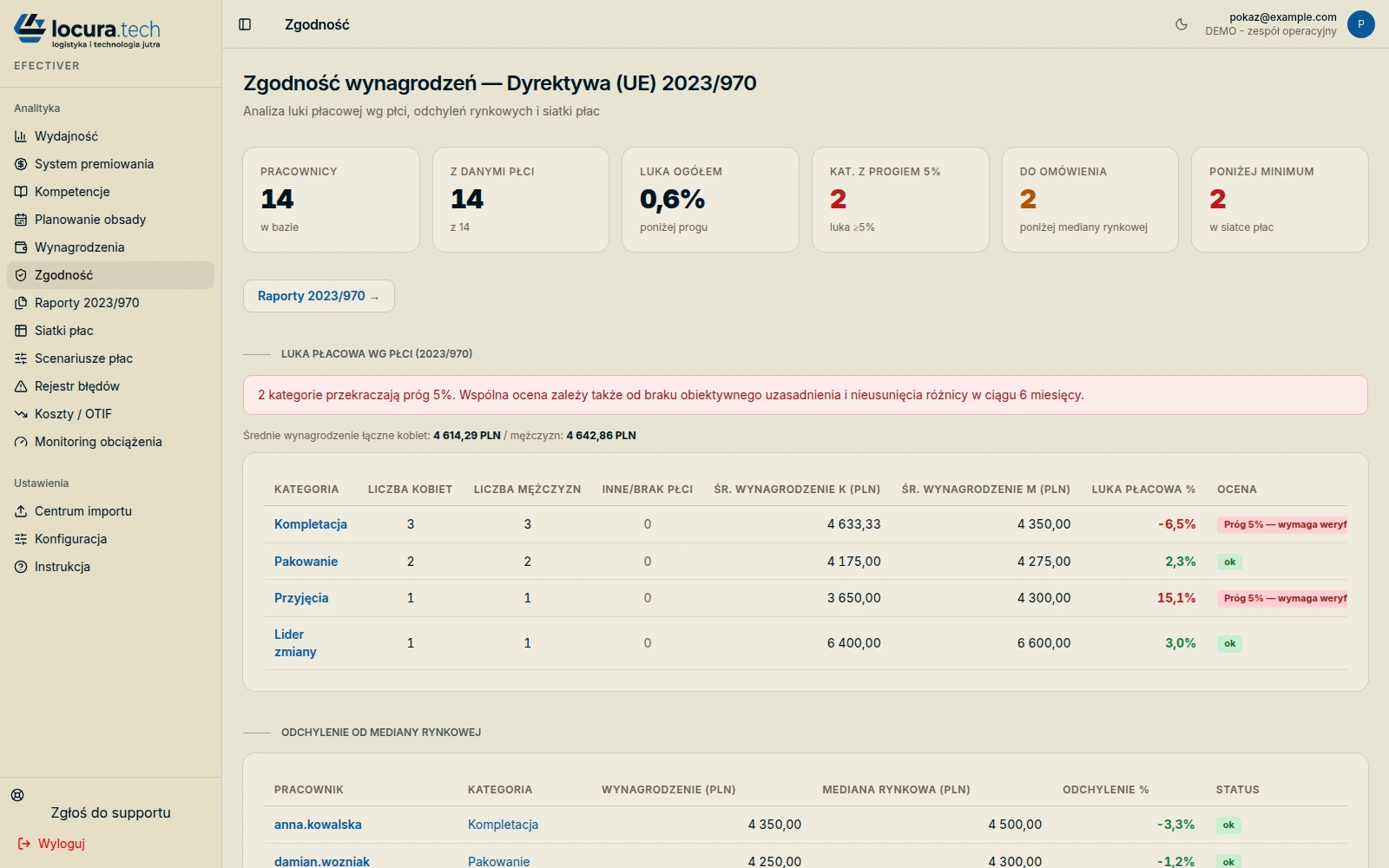Click the -6,5% pay gap value

click(1176, 524)
